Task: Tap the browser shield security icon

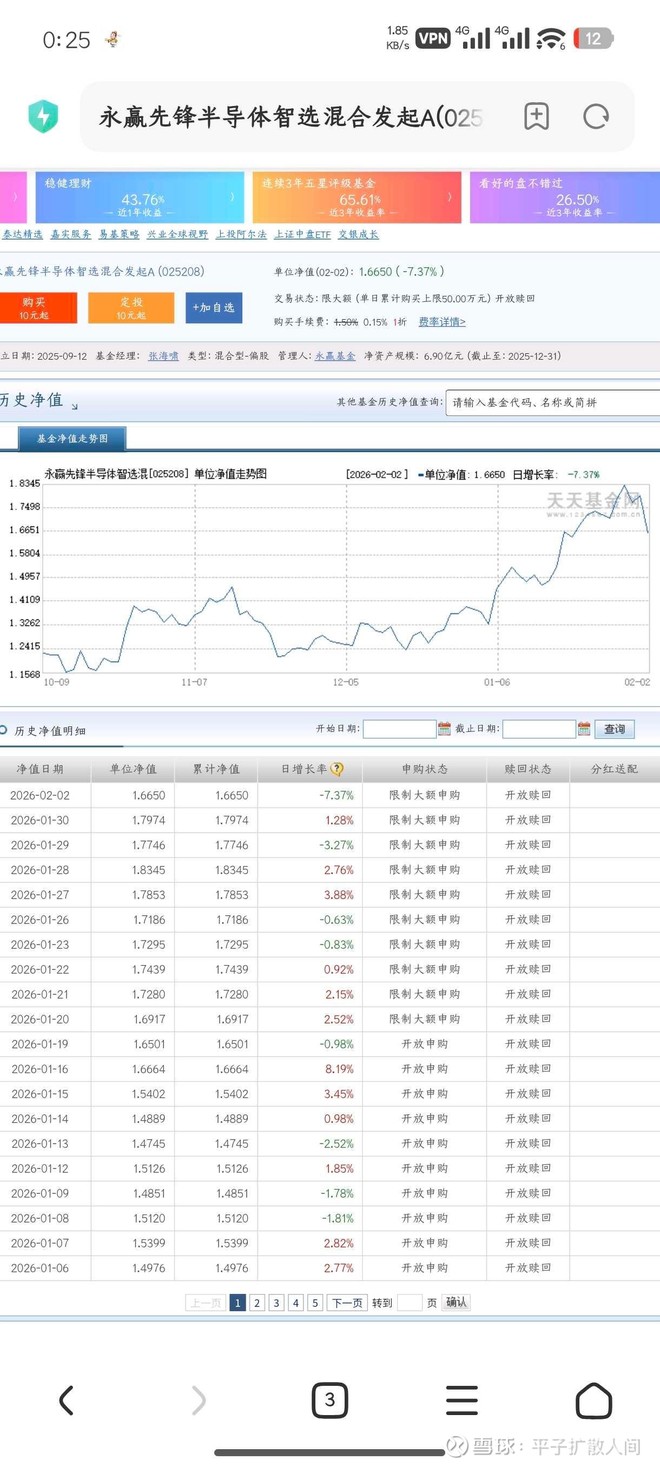Action: pyautogui.click(x=43, y=117)
